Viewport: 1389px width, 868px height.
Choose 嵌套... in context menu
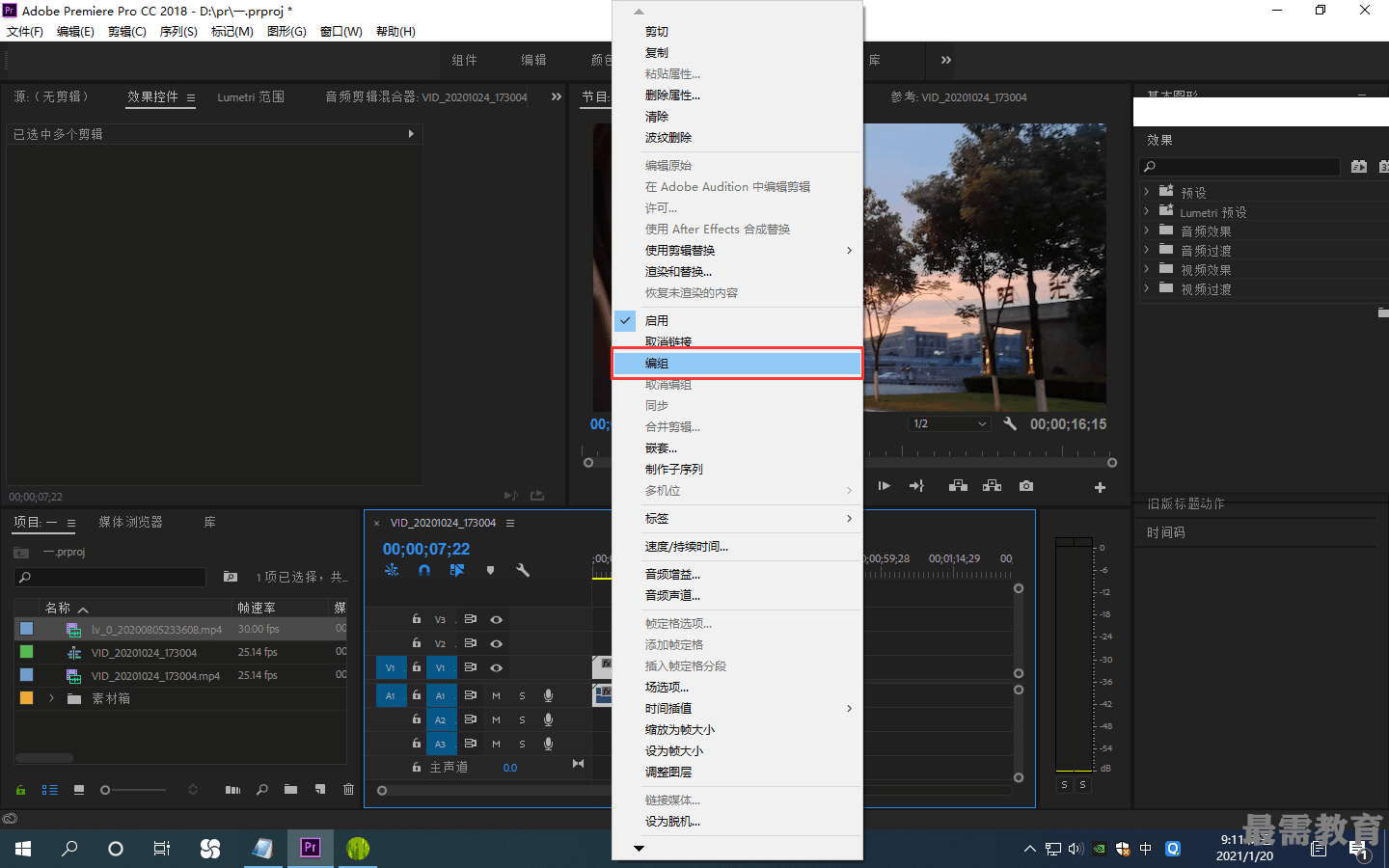click(737, 448)
